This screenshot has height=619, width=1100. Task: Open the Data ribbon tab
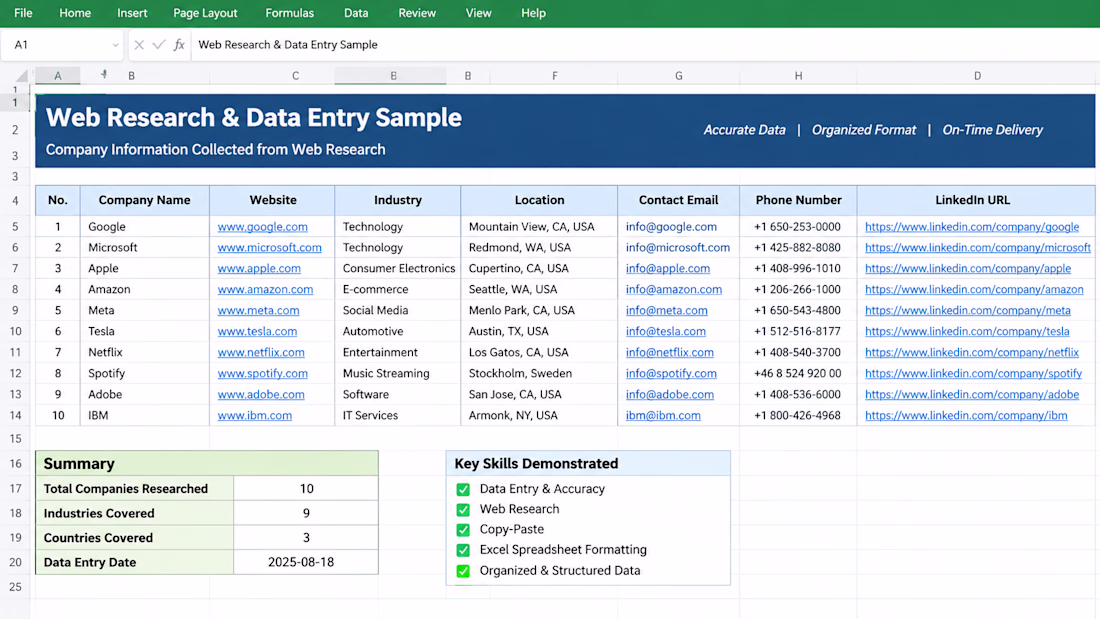pos(356,13)
